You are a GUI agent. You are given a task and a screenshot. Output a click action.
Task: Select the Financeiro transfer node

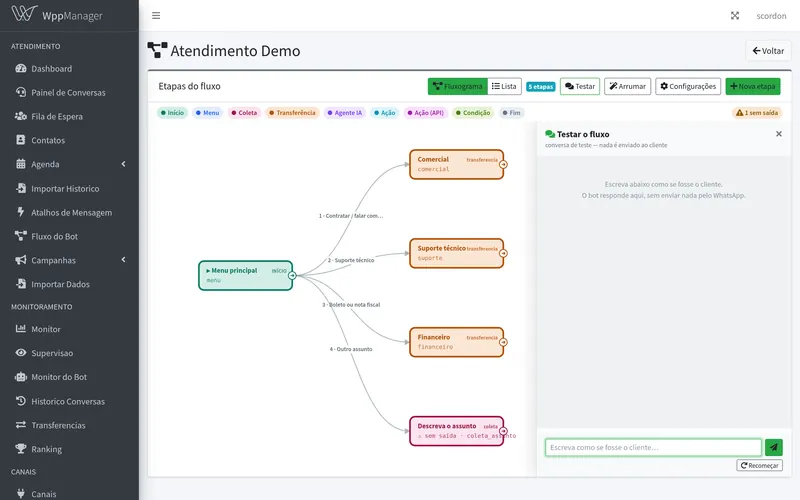coord(457,342)
